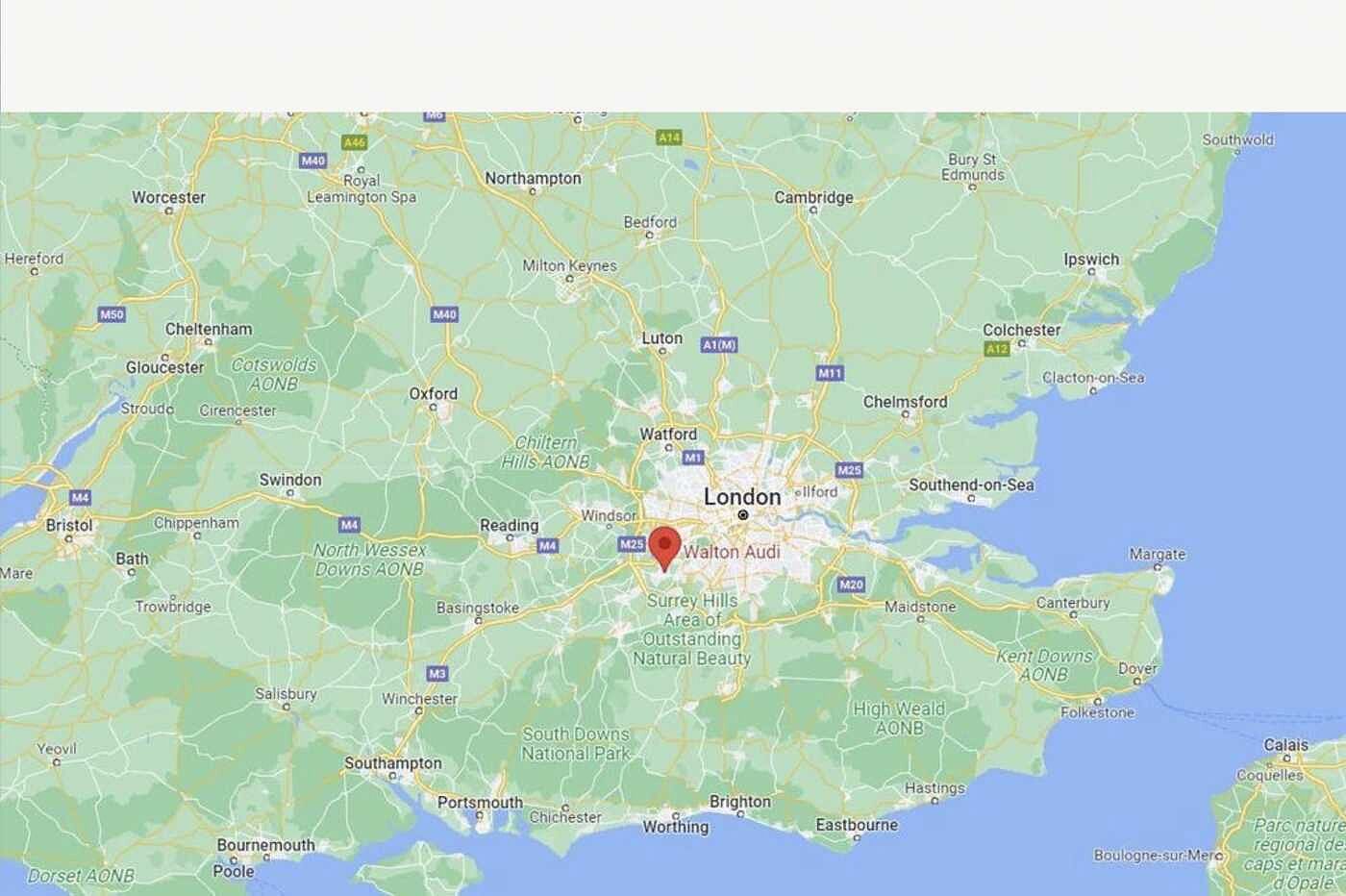This screenshot has width=1346, height=896.
Task: Click the M3 badge near Winchester
Action: pos(437,674)
